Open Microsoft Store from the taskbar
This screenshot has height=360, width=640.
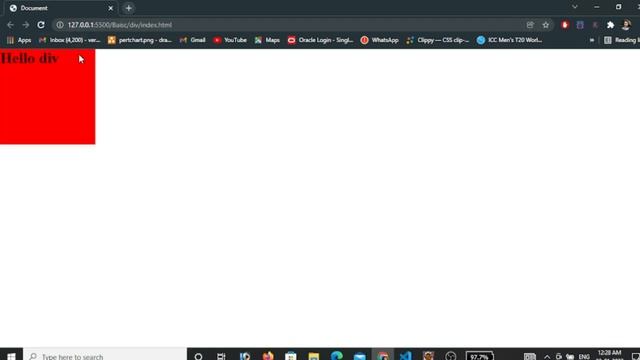(291, 356)
